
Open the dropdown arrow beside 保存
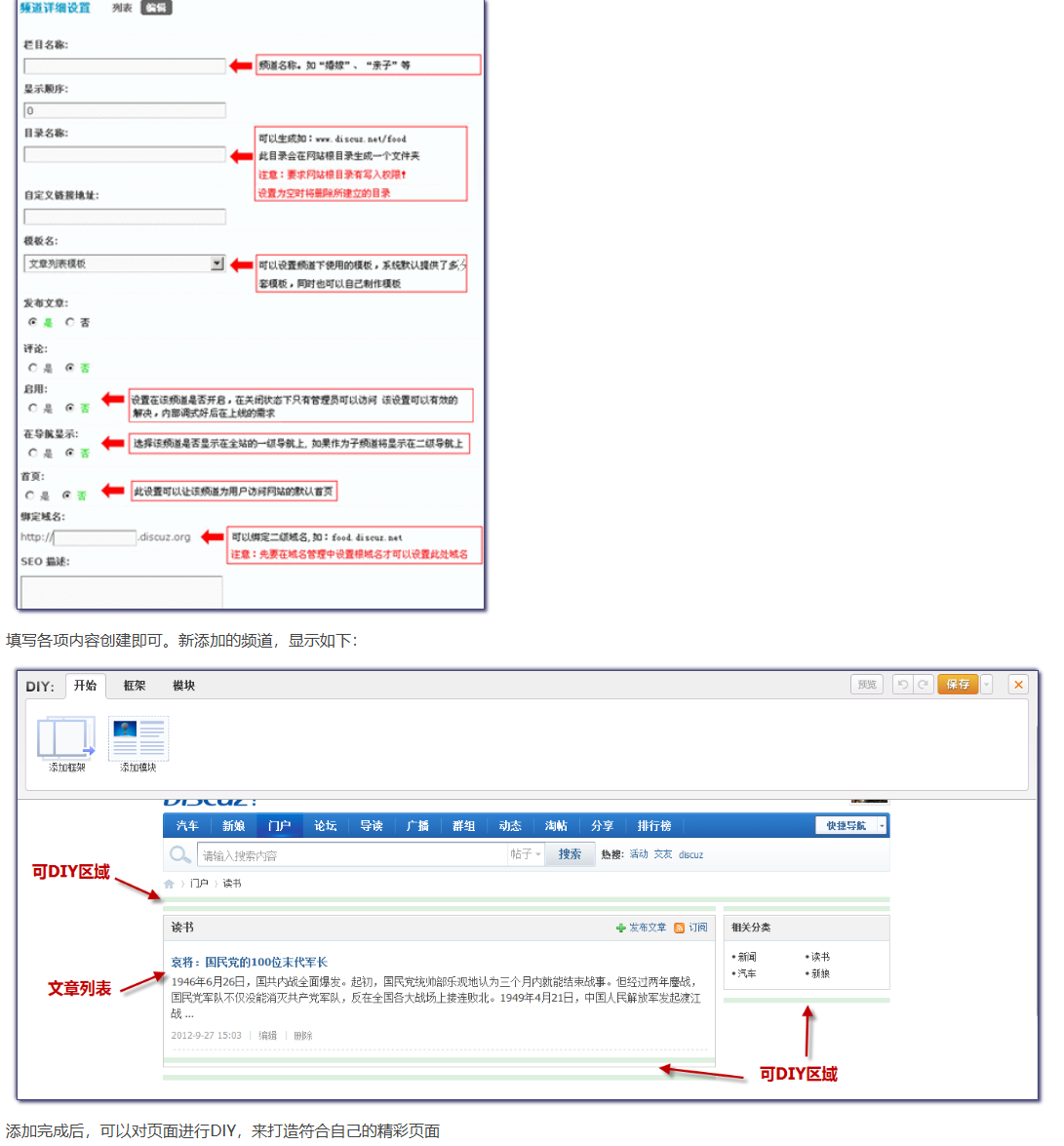tap(987, 685)
